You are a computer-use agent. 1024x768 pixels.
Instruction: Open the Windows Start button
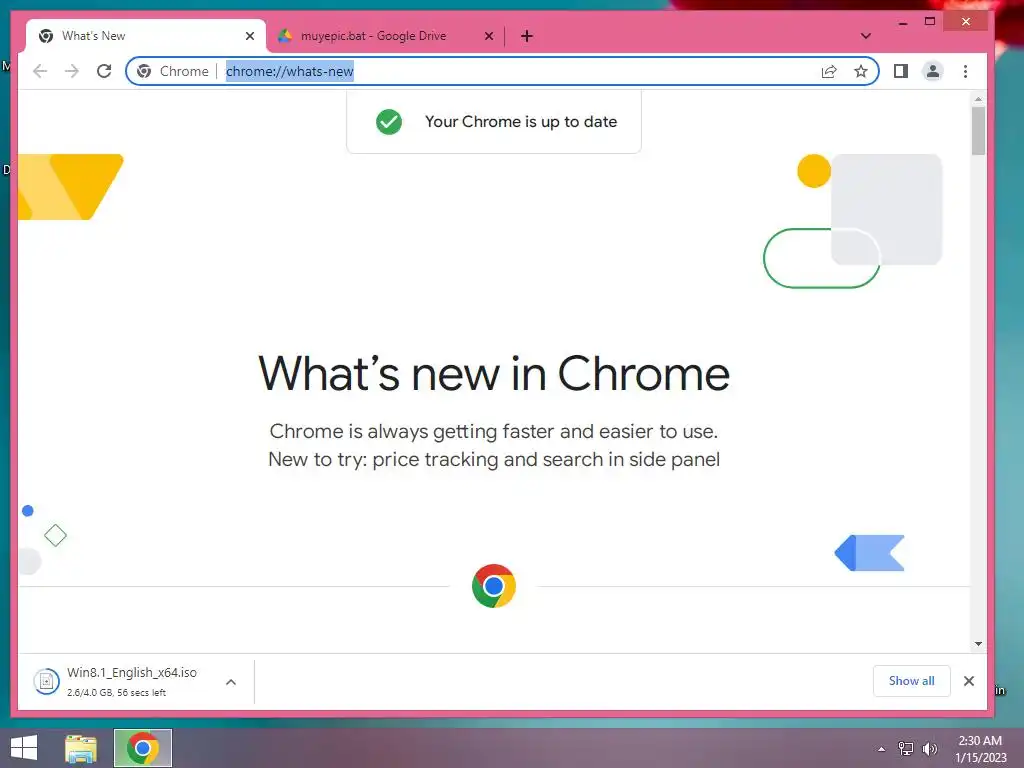click(x=24, y=748)
